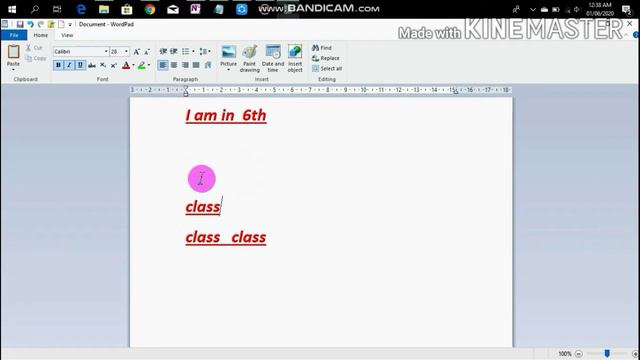Open Google Chrome from taskbar
This screenshot has width=640, height=360.
point(150,9)
